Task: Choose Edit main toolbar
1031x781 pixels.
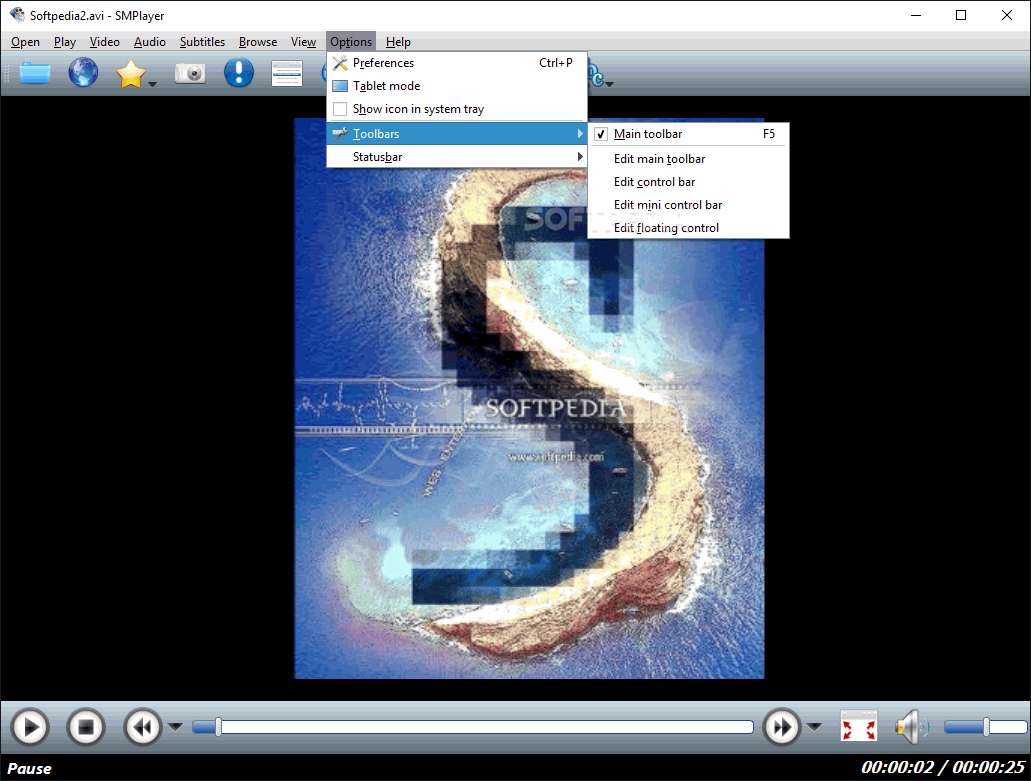Action: (x=688, y=158)
